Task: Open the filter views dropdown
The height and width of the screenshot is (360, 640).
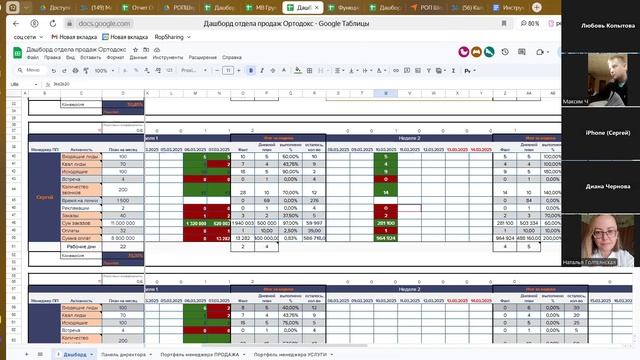Action: pyautogui.click(x=440, y=71)
